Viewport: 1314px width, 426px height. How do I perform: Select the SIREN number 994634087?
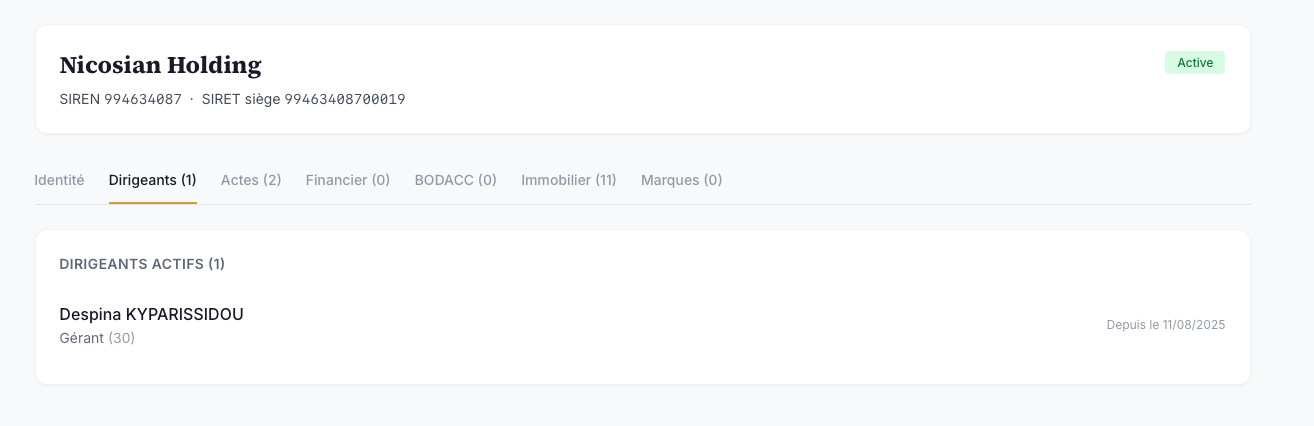pos(143,99)
